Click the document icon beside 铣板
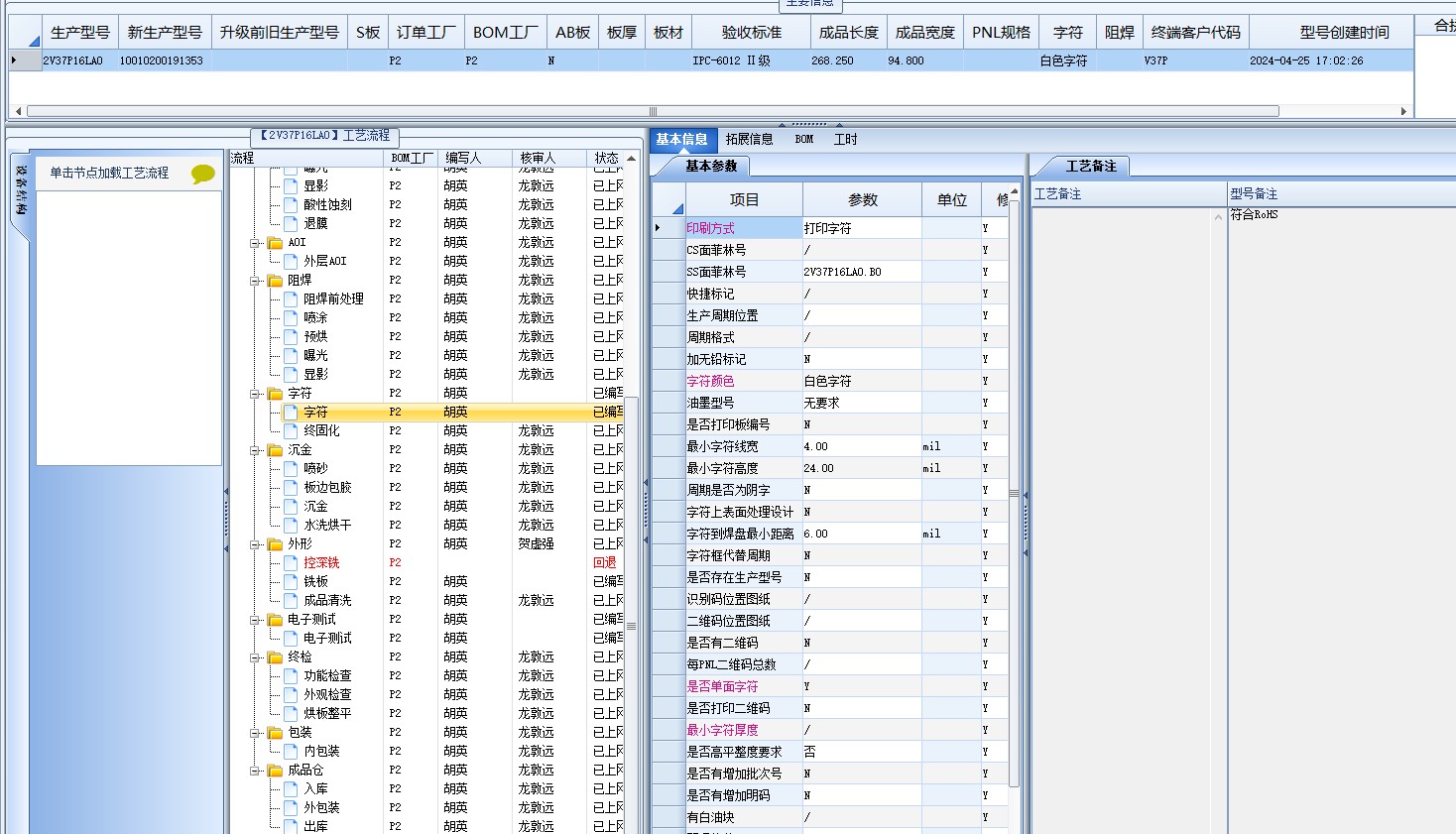This screenshot has height=834, width=1456. [x=291, y=582]
